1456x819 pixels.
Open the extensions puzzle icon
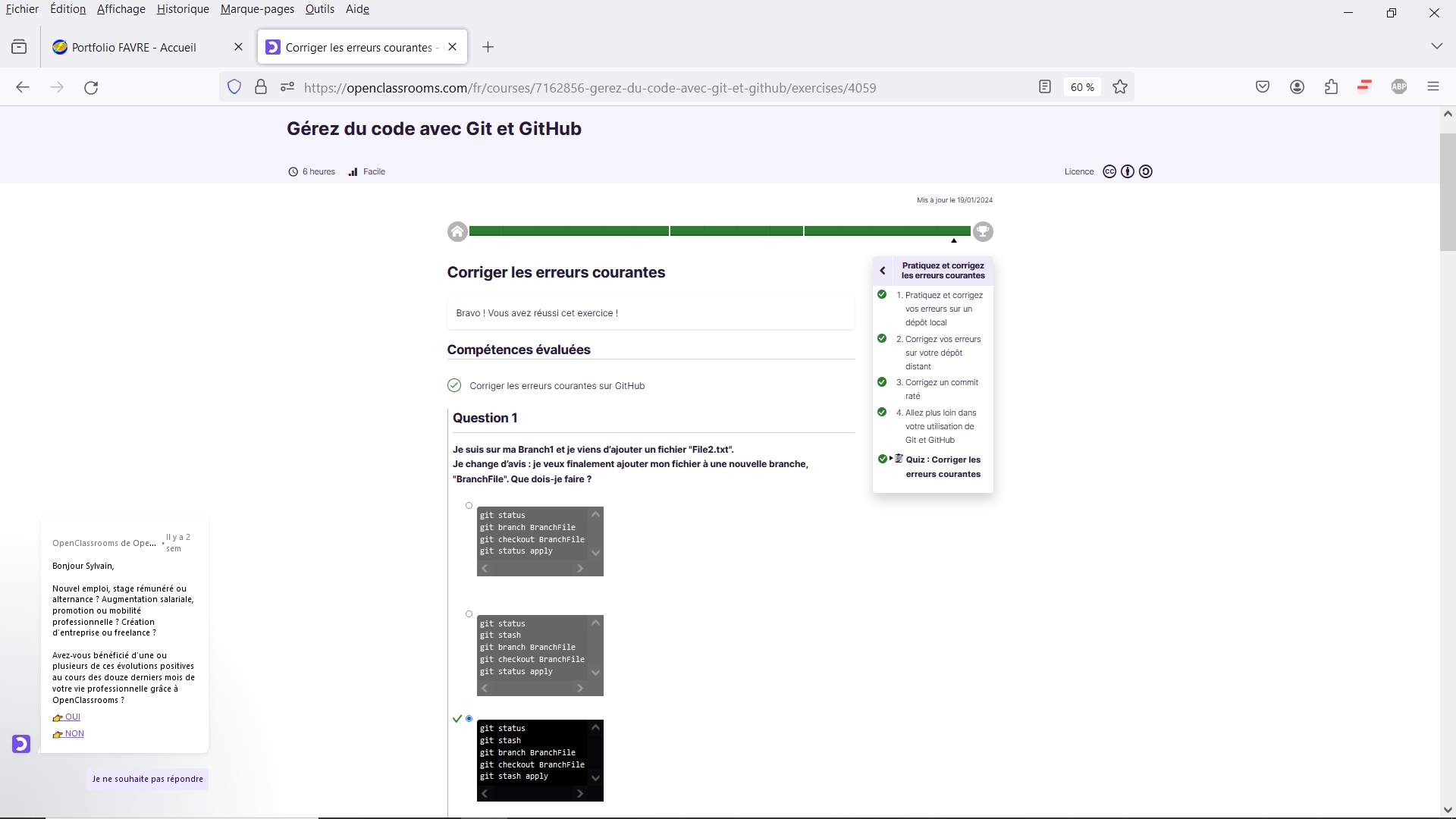[1332, 87]
